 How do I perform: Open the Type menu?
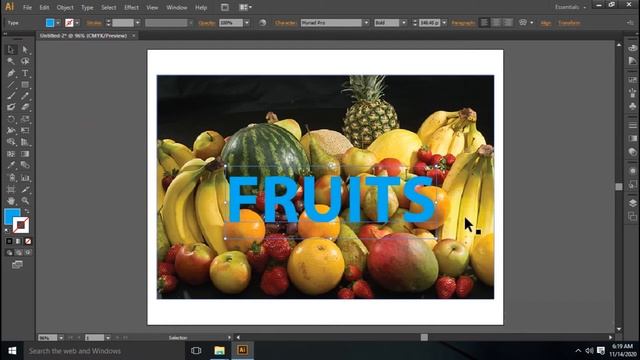87,7
